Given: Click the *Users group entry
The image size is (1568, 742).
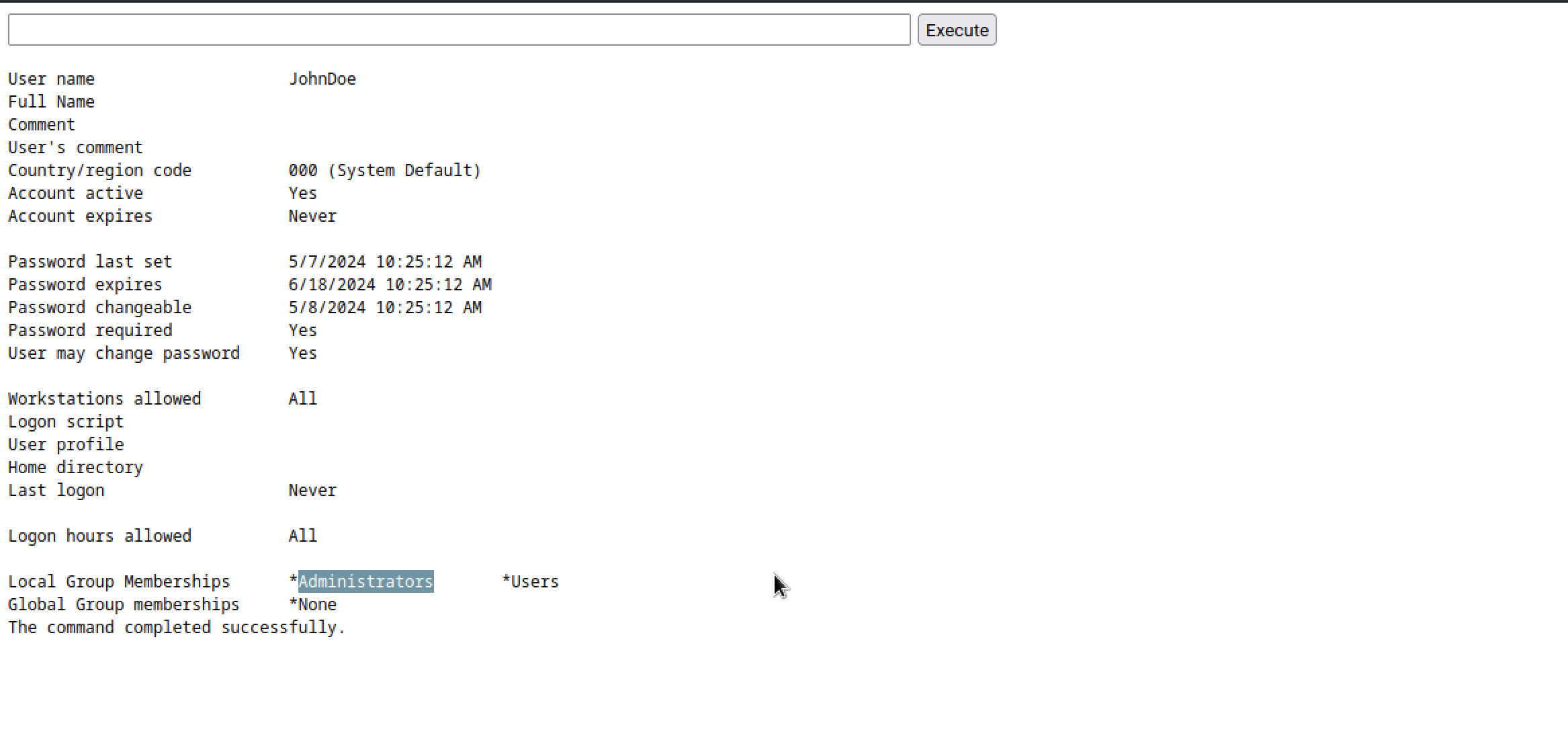Looking at the screenshot, I should coord(530,581).
